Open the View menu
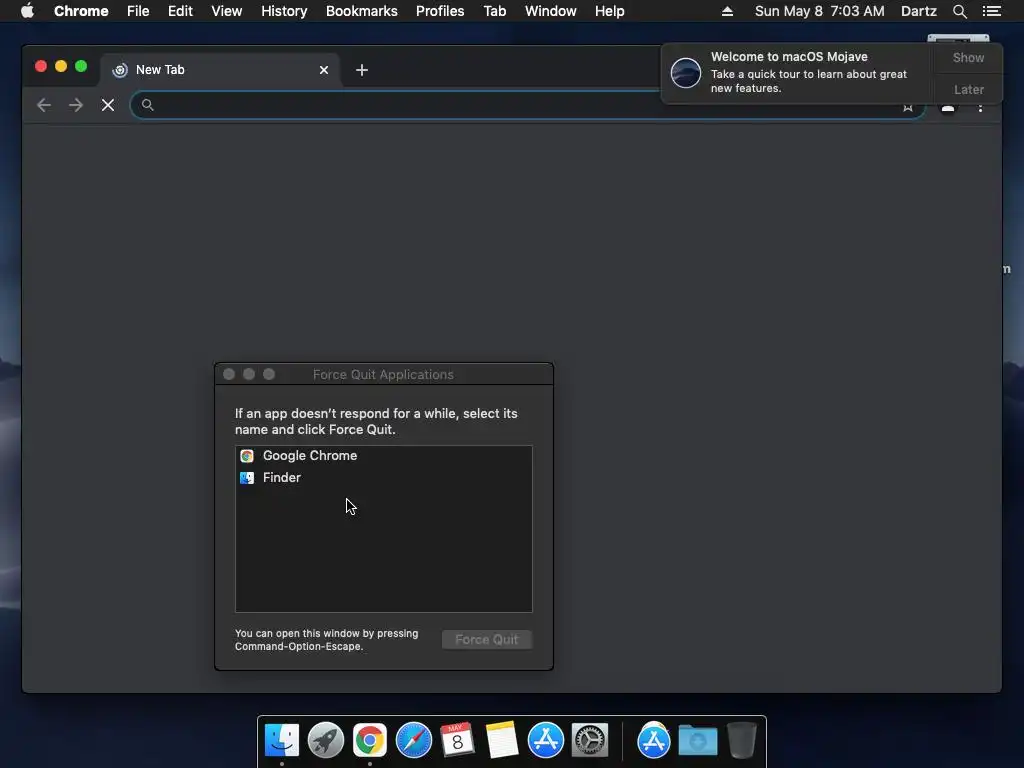Image resolution: width=1024 pixels, height=768 pixels. (x=227, y=11)
